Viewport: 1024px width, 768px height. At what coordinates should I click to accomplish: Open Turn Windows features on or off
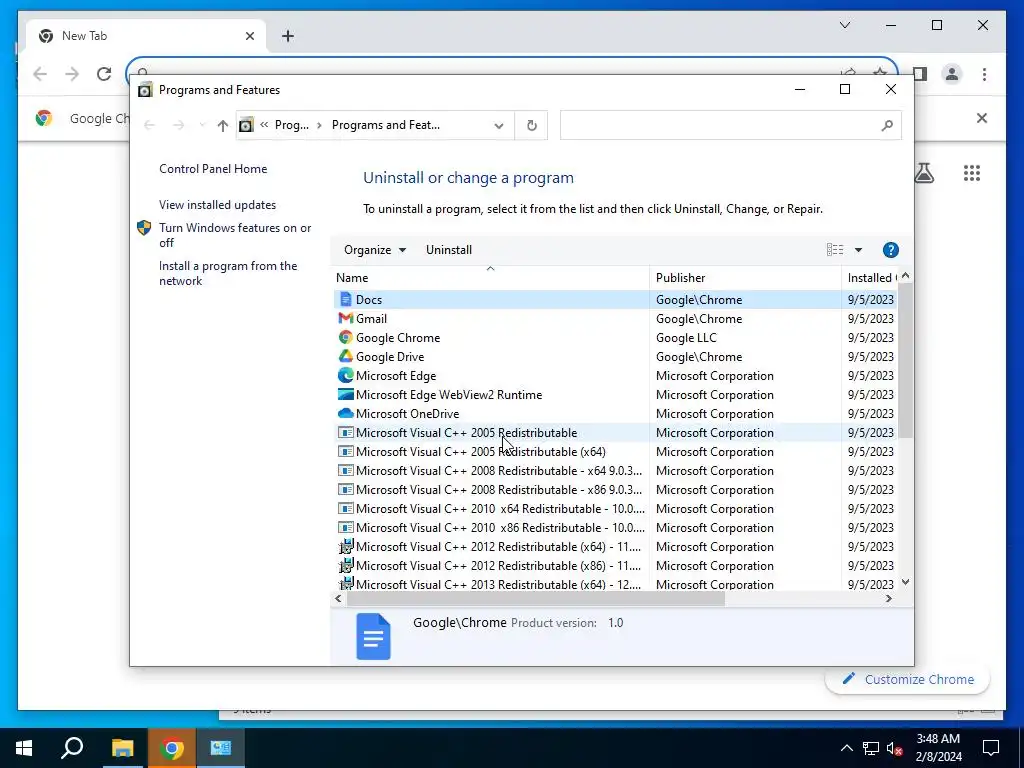(234, 235)
